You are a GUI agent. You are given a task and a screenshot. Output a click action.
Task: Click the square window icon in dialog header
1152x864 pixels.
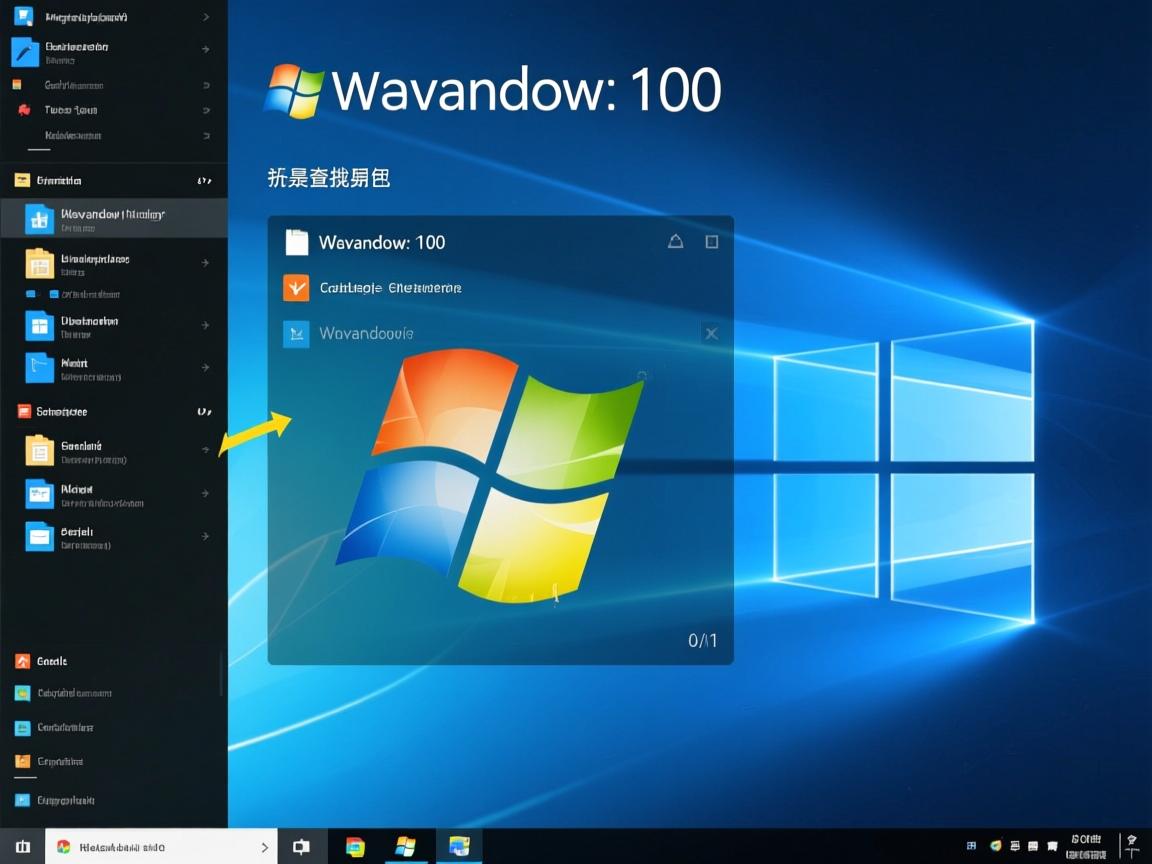click(x=712, y=241)
